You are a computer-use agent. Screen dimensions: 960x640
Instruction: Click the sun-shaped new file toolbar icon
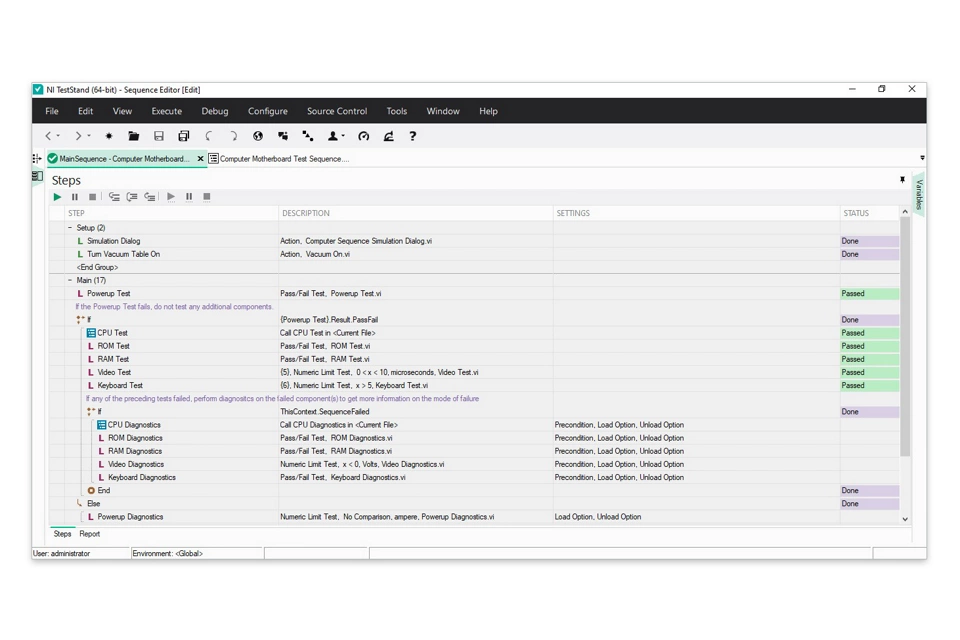109,136
